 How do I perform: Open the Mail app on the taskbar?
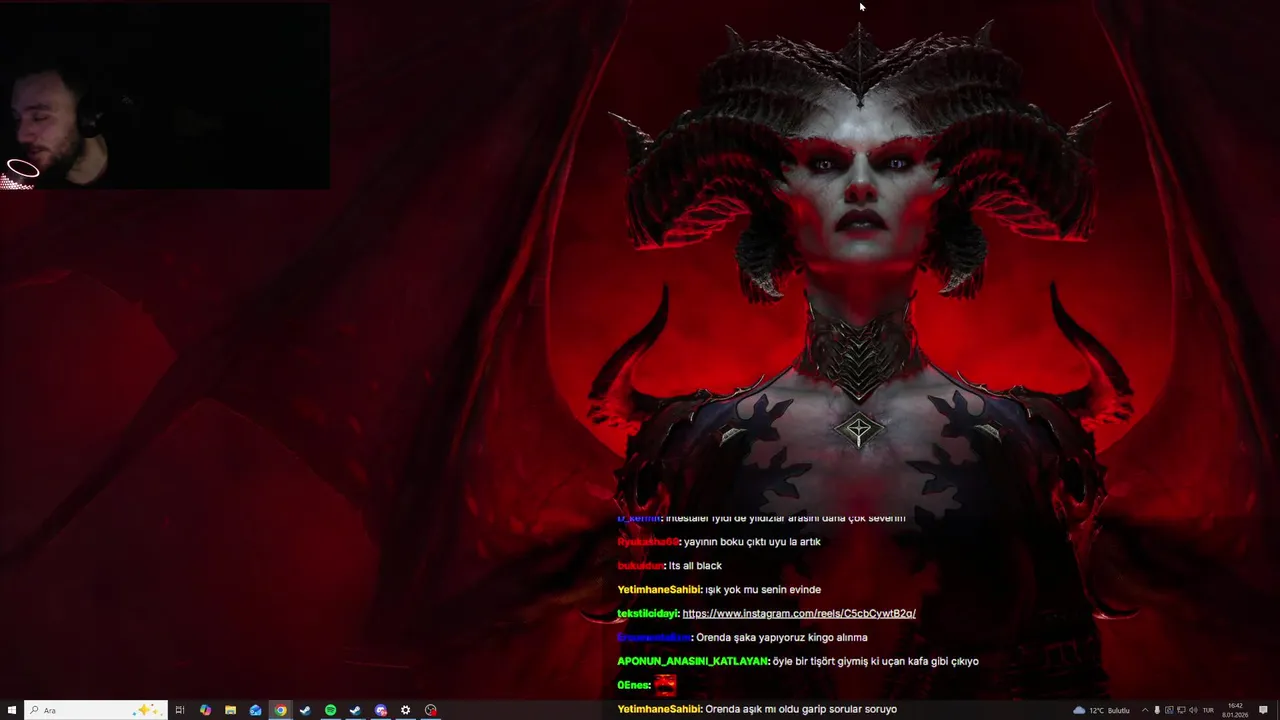255,710
